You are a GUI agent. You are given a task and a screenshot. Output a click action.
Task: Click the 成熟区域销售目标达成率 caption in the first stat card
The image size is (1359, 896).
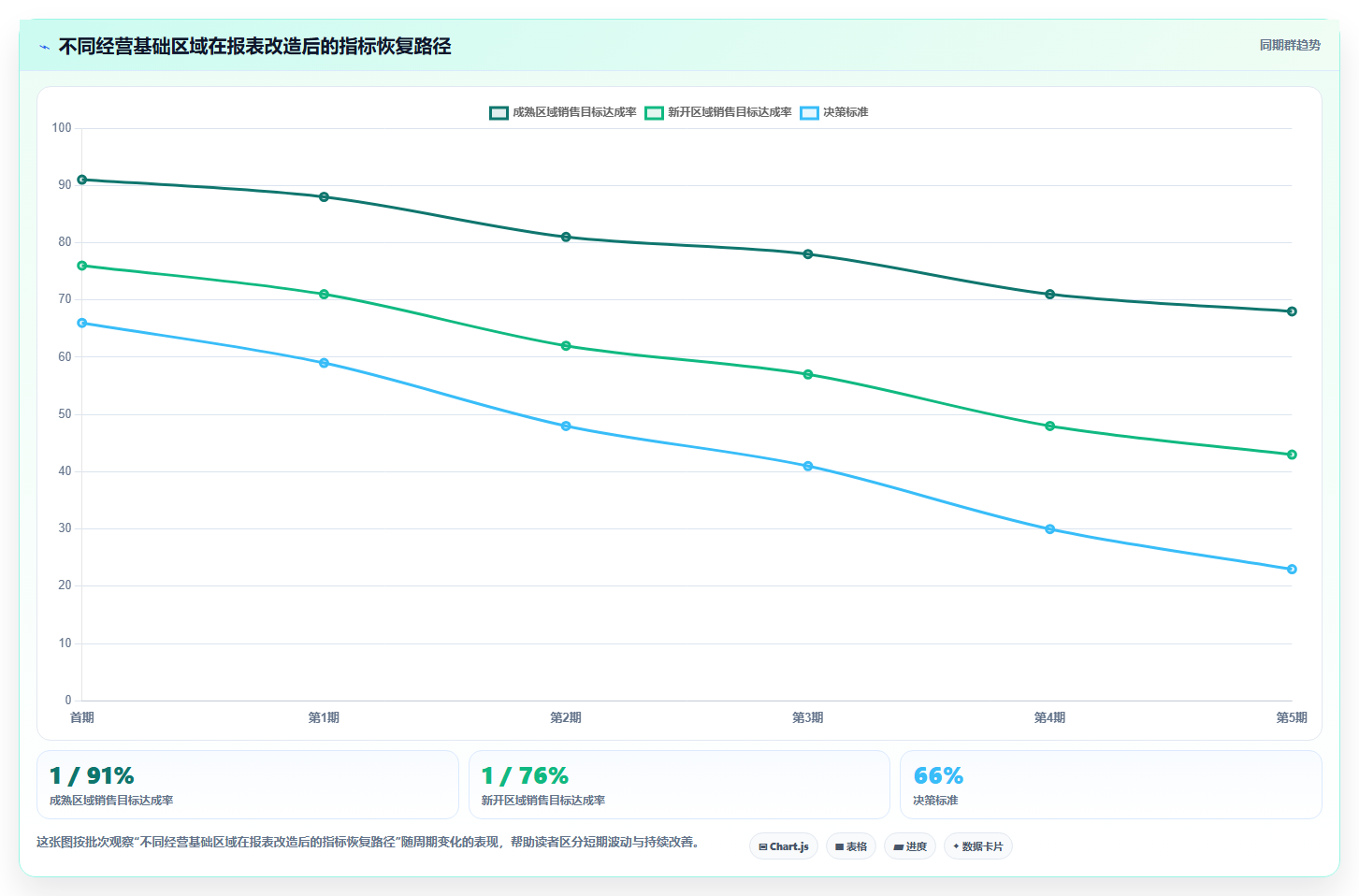pos(111,801)
